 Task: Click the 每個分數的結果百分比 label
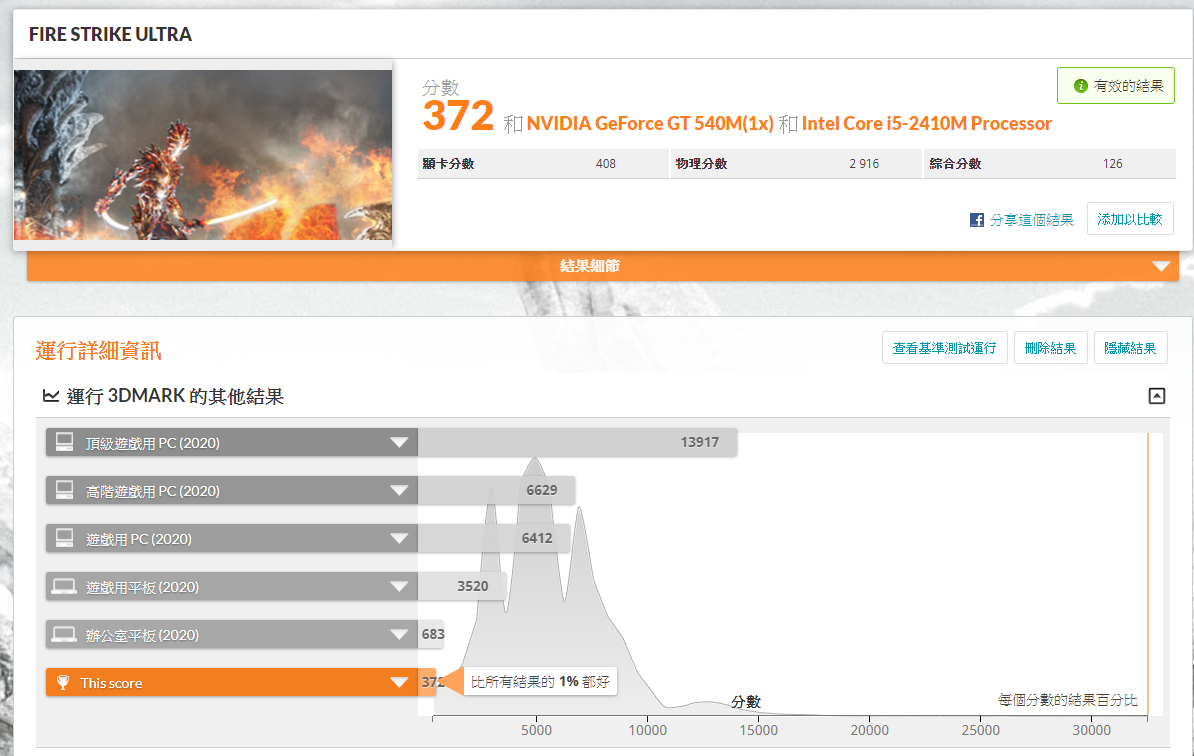pyautogui.click(x=1068, y=700)
